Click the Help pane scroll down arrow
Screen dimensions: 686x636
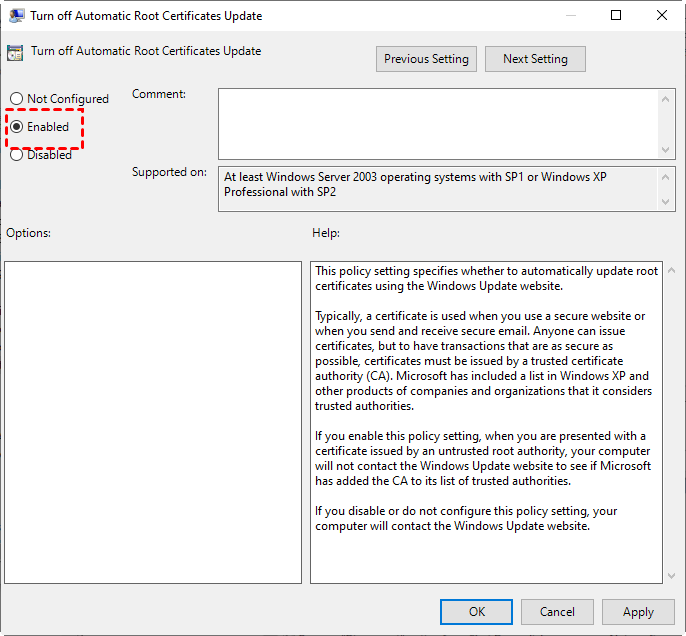pyautogui.click(x=672, y=576)
